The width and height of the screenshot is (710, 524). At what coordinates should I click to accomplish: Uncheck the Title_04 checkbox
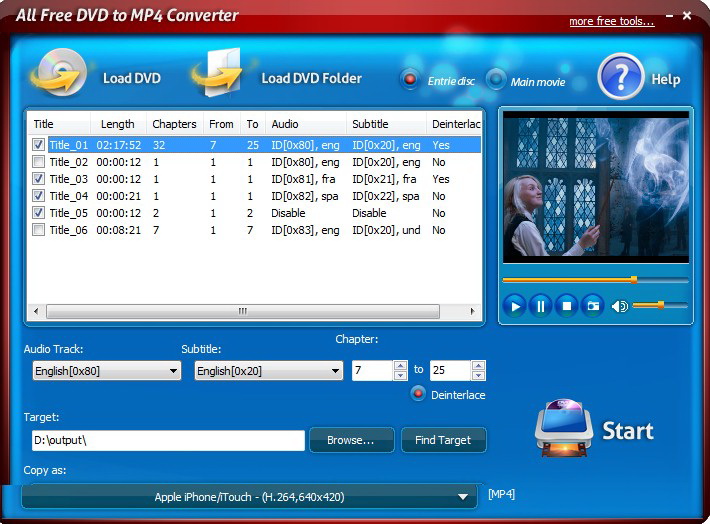coord(38,196)
